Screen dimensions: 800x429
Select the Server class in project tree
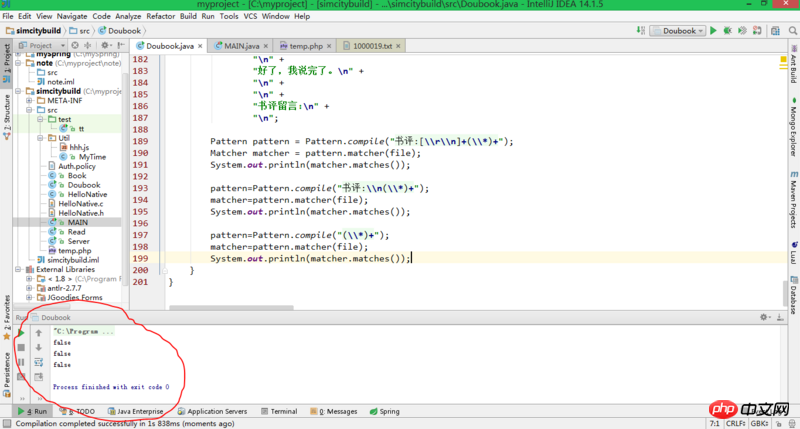click(x=79, y=241)
